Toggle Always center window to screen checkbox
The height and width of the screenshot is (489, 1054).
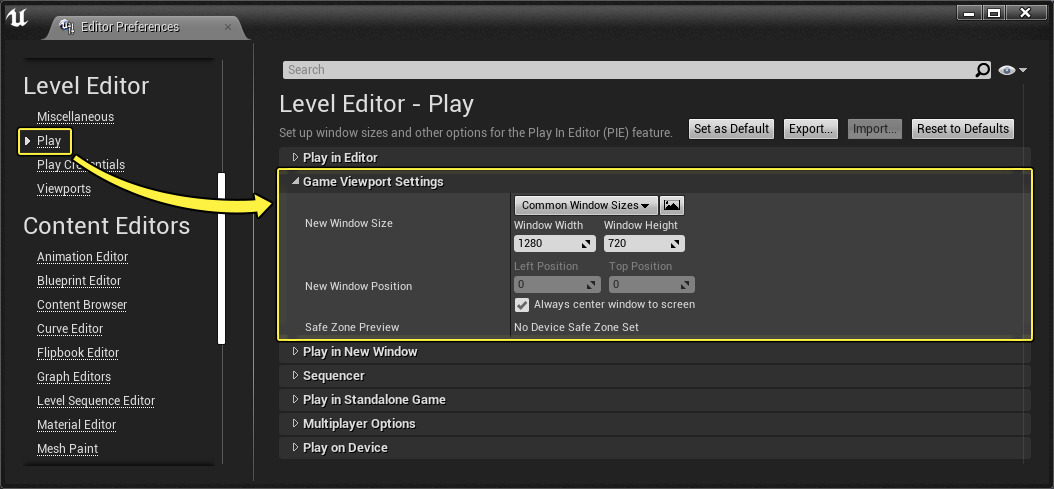[x=522, y=305]
